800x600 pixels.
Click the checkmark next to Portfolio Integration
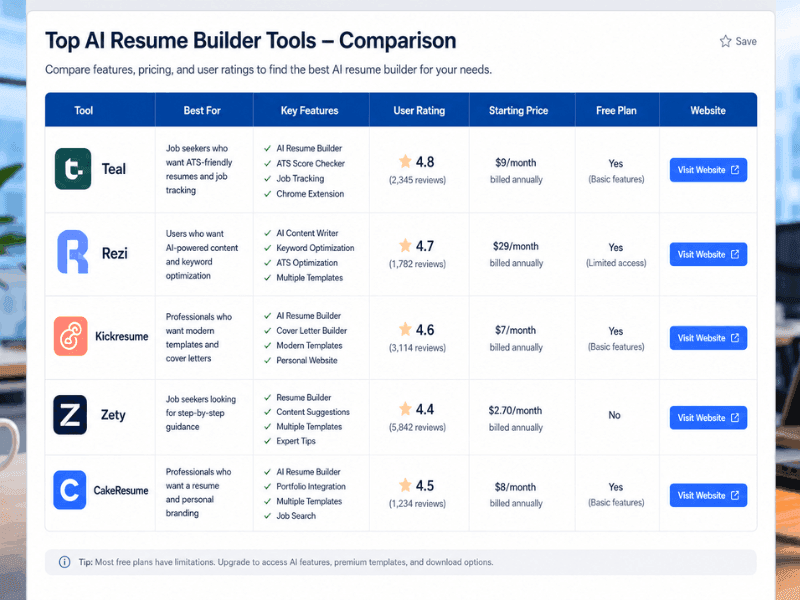(x=267, y=487)
